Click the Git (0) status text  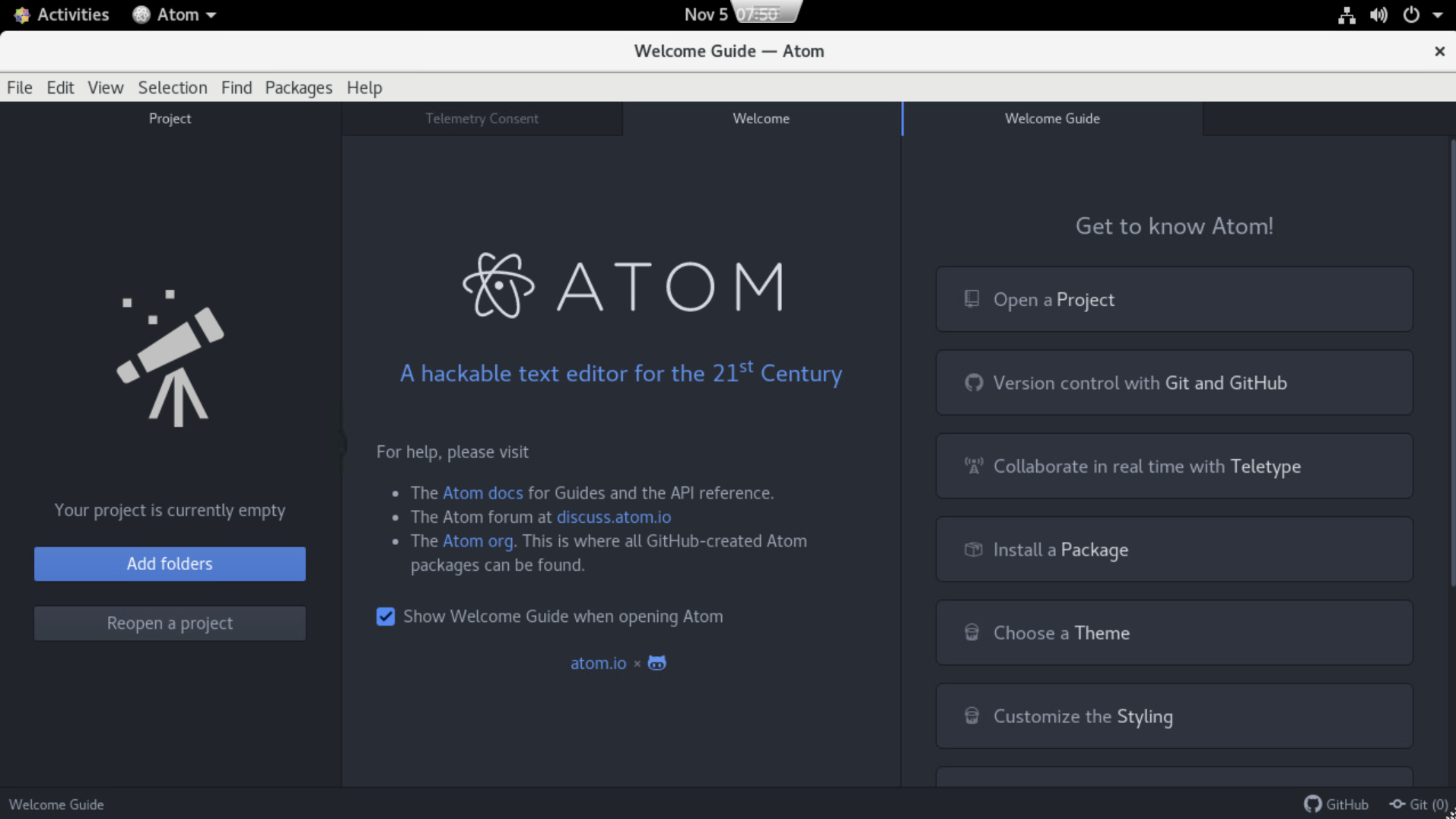(1429, 805)
